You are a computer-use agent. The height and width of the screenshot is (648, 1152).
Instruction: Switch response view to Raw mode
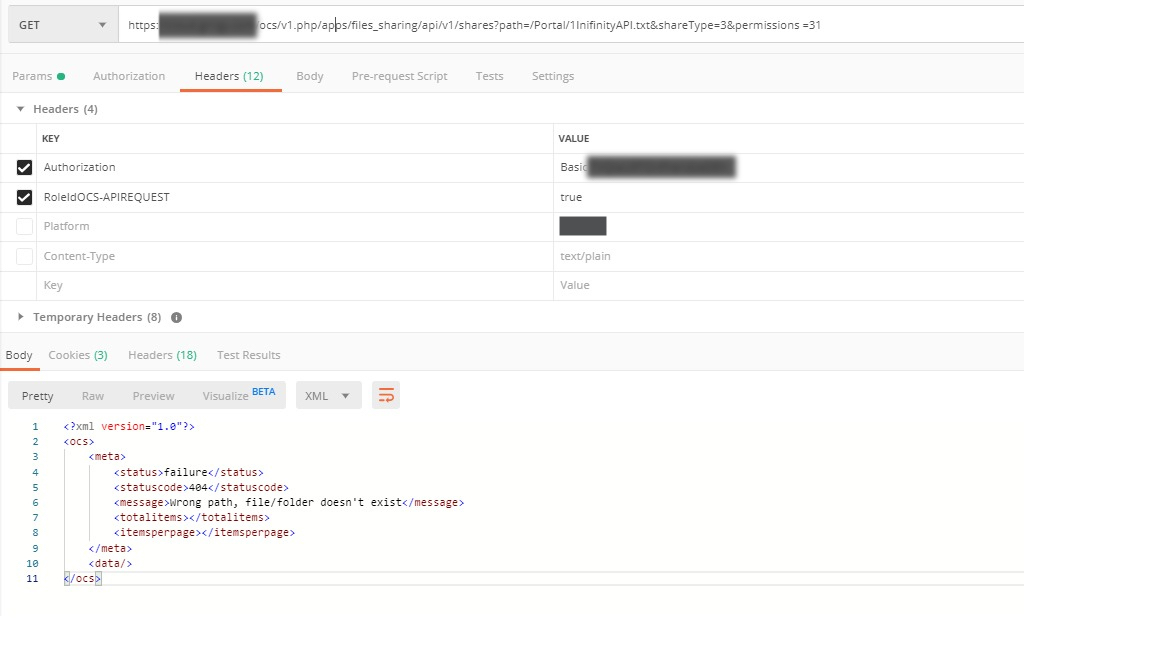coord(92,395)
